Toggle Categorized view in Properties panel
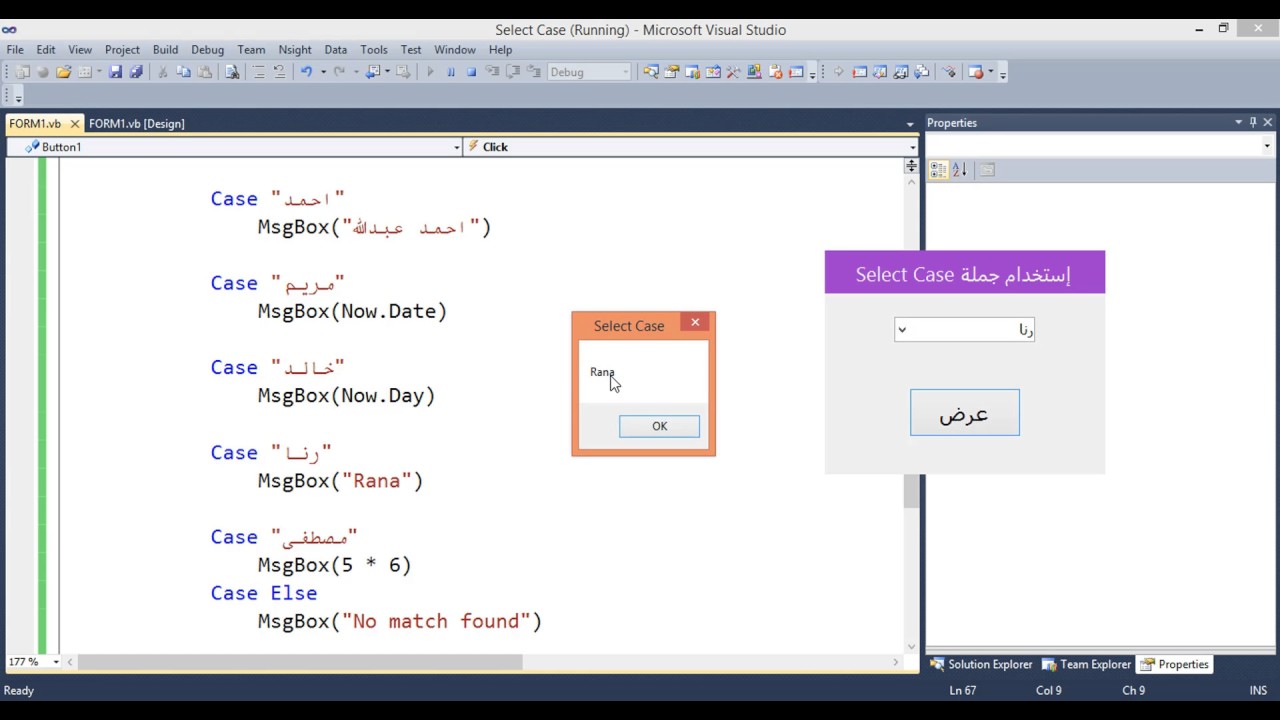 click(938, 170)
